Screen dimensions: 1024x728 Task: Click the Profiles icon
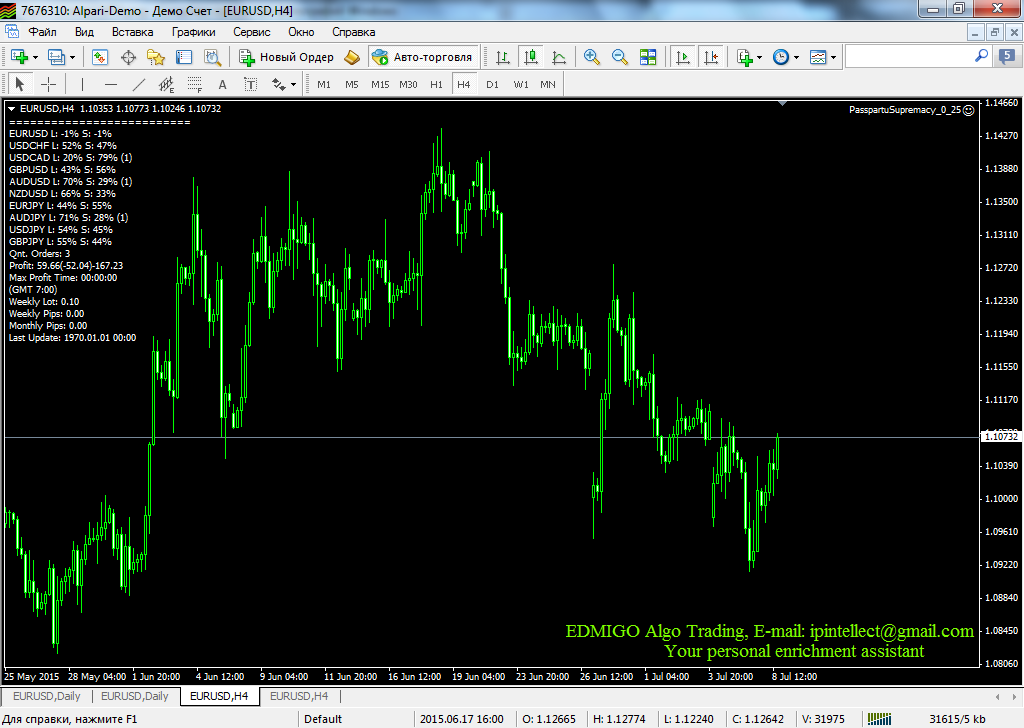(57, 57)
